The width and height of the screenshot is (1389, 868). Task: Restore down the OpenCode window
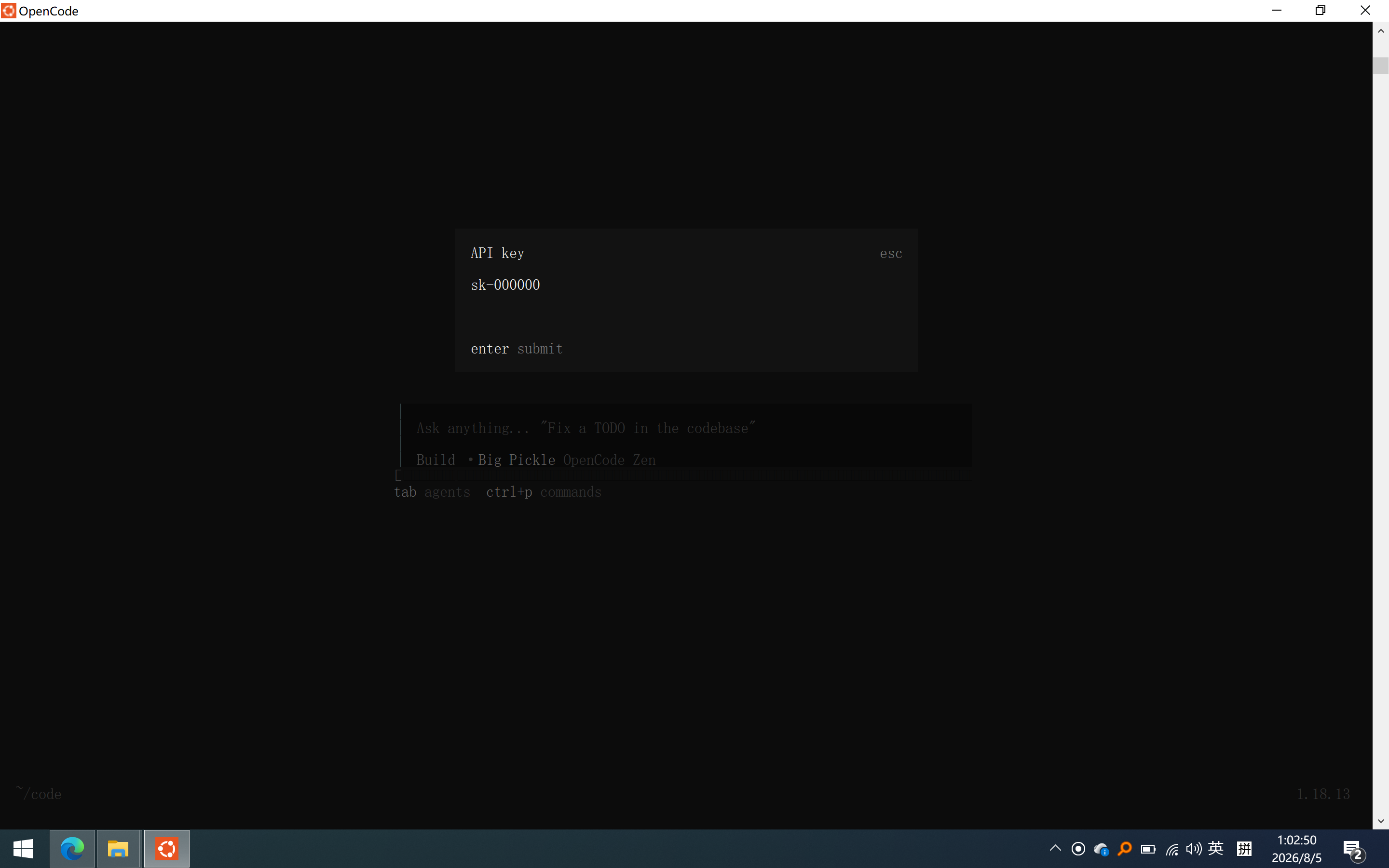click(1321, 10)
